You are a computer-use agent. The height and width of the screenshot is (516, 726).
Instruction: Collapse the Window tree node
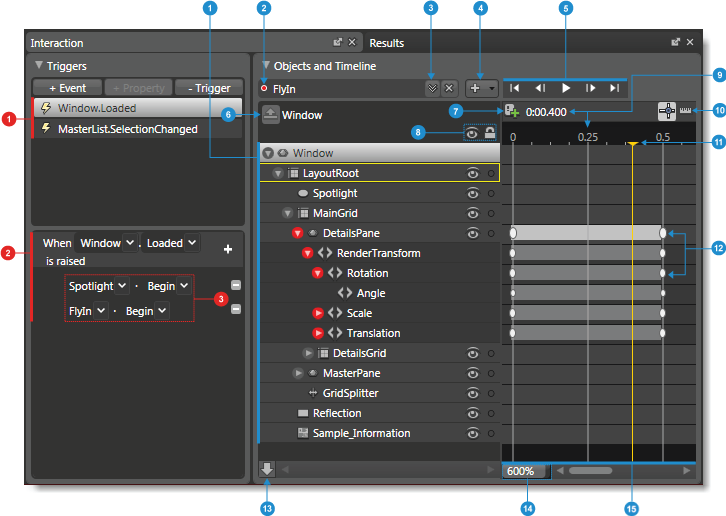tap(268, 153)
